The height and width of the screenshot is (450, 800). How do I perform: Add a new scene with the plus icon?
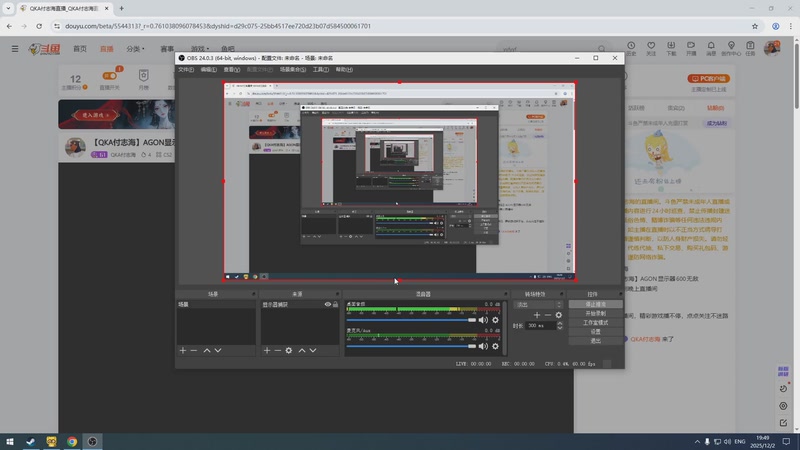pos(183,351)
